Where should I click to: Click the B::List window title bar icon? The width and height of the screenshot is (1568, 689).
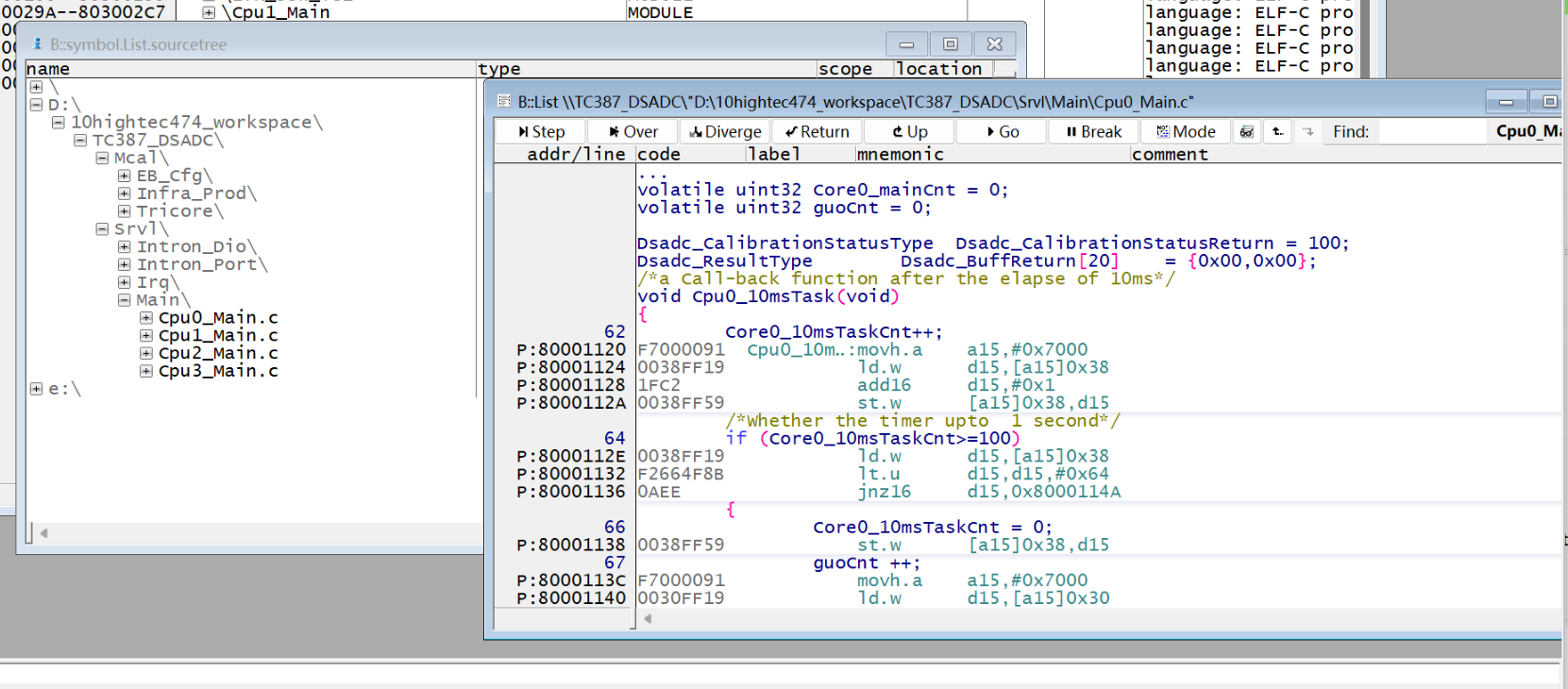pos(504,101)
